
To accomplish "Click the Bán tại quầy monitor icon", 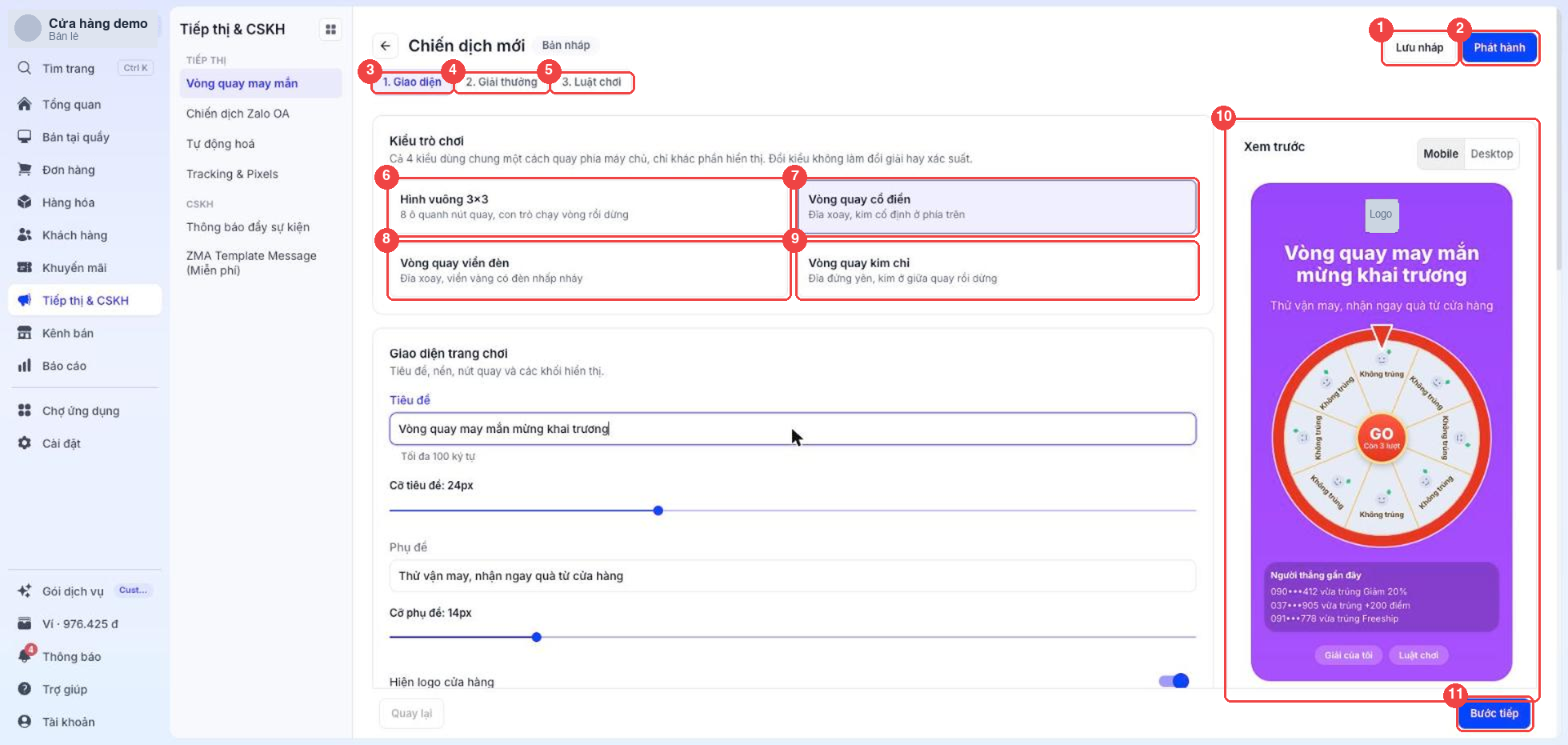I will pyautogui.click(x=25, y=137).
